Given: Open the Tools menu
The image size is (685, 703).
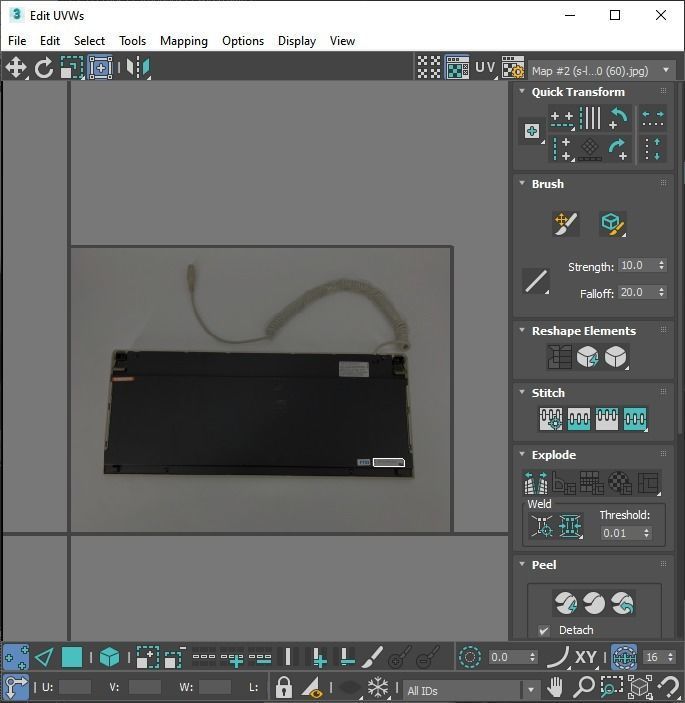Looking at the screenshot, I should (x=133, y=41).
